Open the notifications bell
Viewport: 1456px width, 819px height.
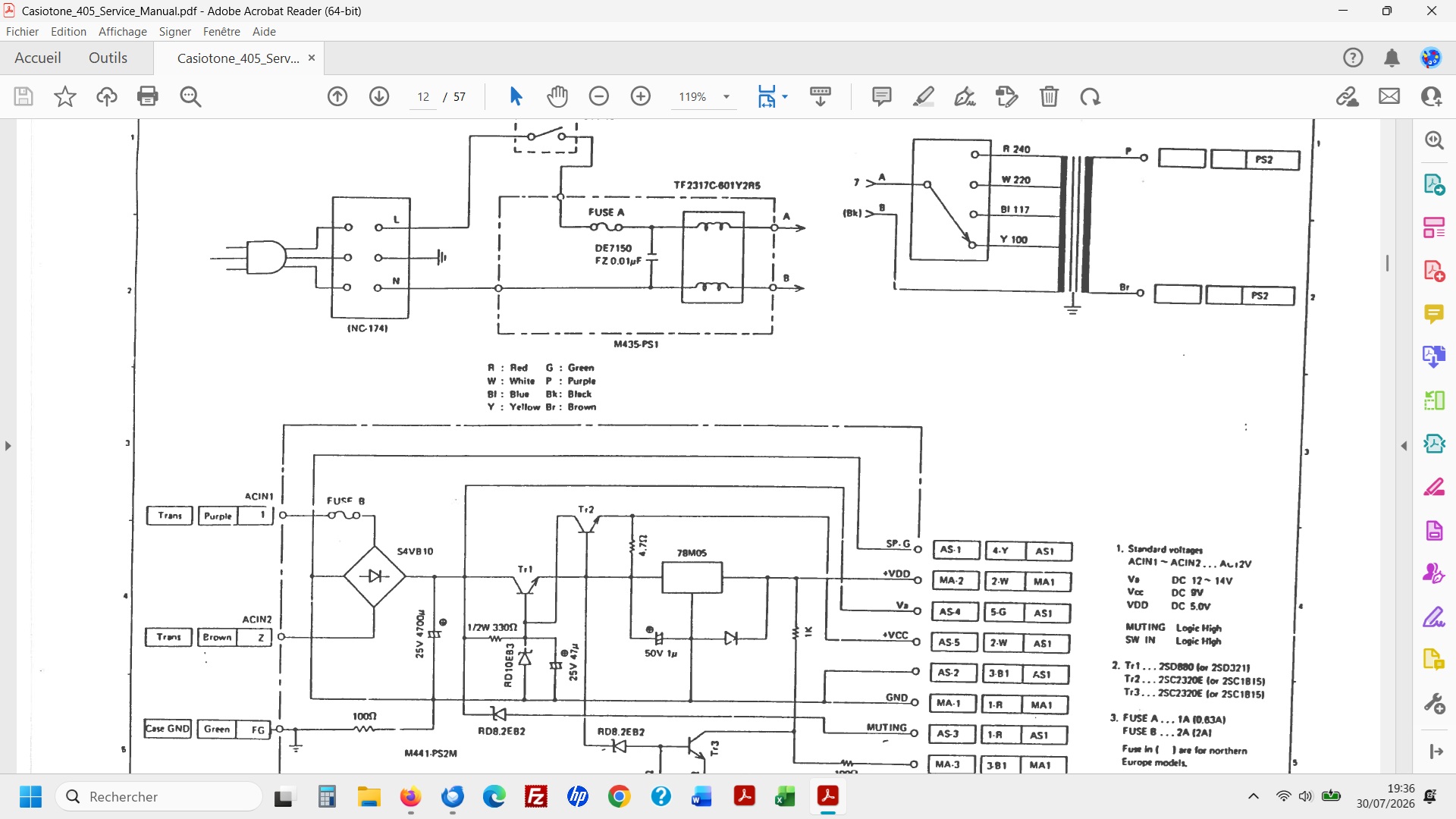1392,58
